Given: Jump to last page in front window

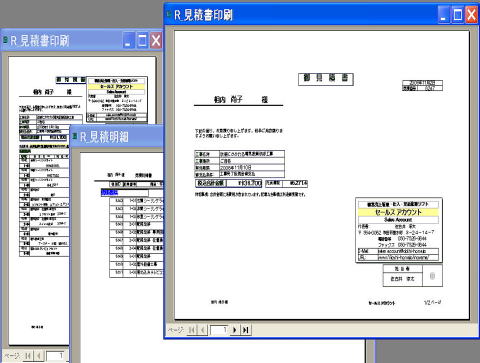Looking at the screenshot, I should pos(246,330).
